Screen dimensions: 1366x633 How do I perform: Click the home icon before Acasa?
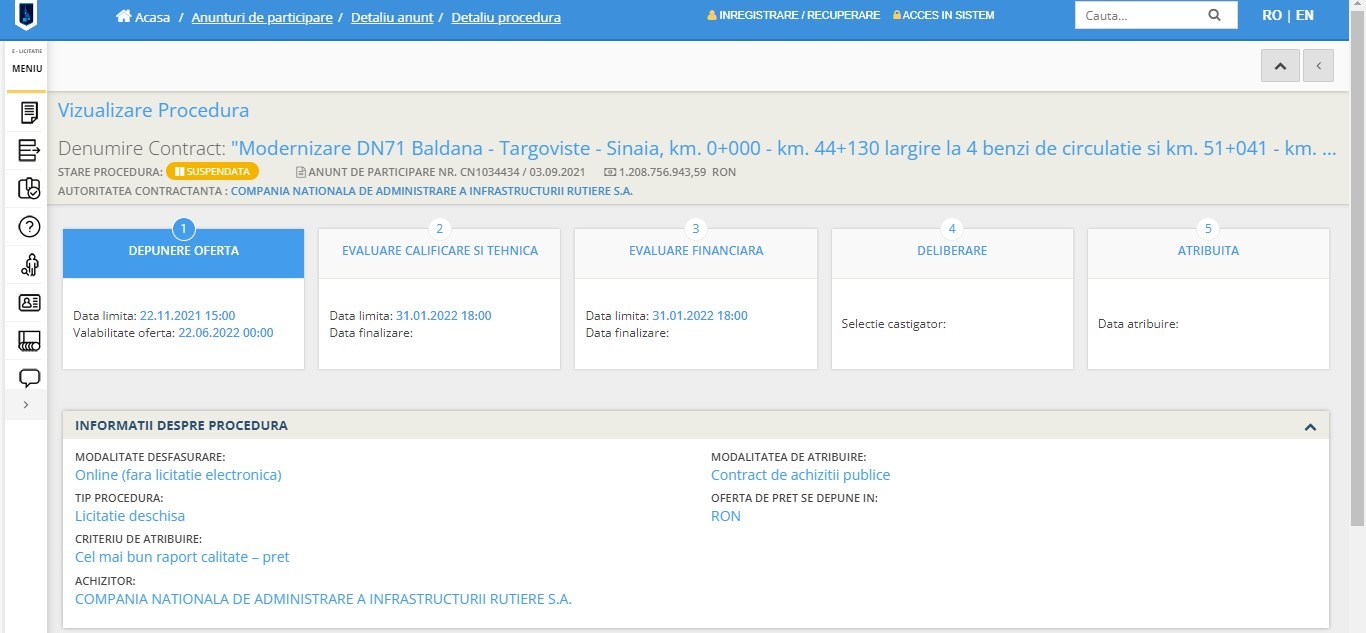[x=124, y=17]
